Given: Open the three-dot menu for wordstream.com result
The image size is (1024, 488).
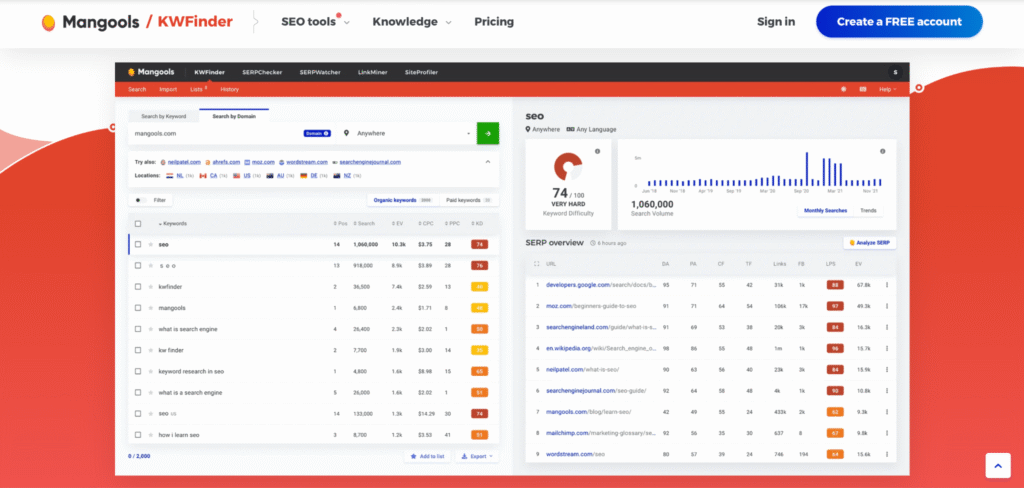Looking at the screenshot, I should pyautogui.click(x=887, y=453).
